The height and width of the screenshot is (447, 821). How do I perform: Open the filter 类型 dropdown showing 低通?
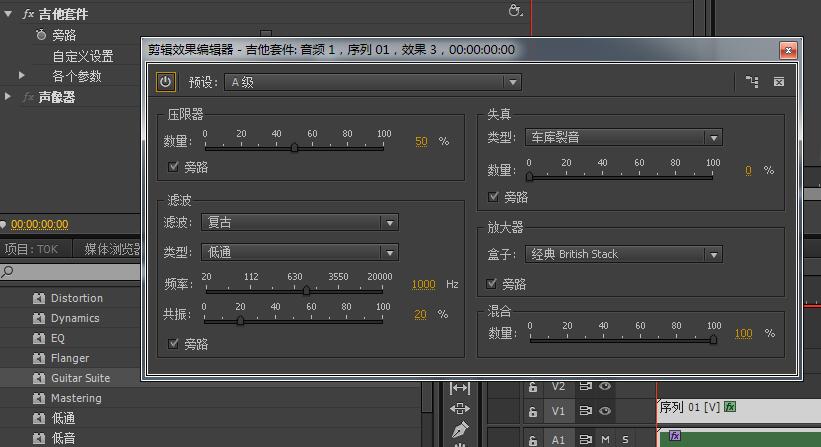300,252
